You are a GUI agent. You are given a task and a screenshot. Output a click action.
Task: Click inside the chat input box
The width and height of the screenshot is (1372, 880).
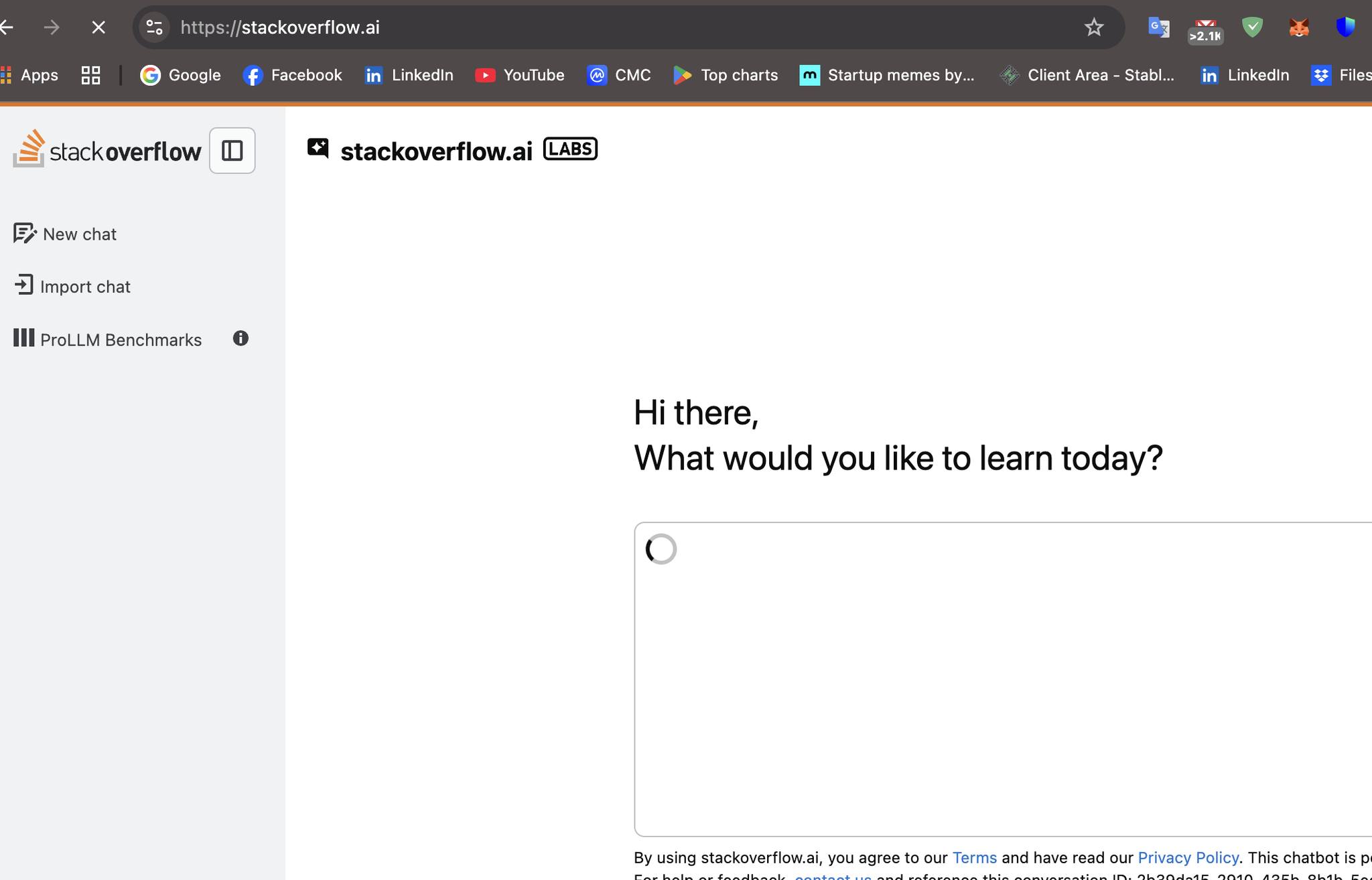pyautogui.click(x=1003, y=679)
